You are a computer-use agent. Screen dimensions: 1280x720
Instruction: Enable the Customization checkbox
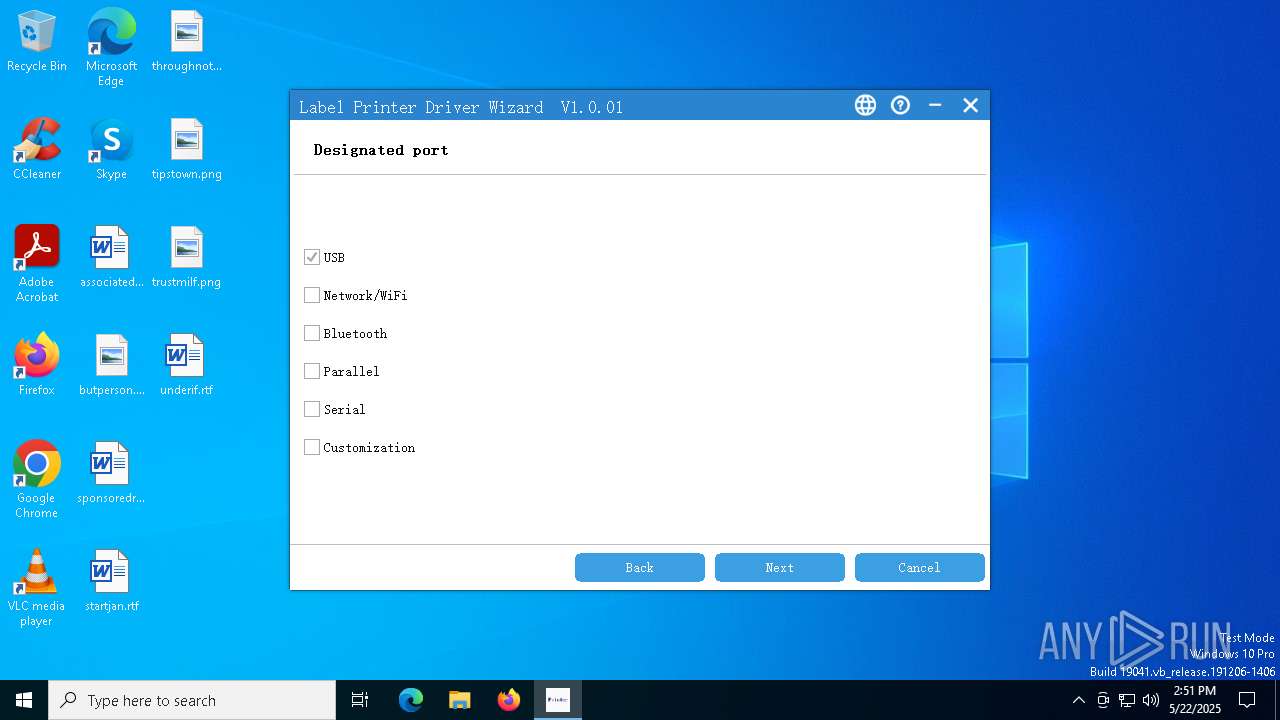(x=312, y=447)
